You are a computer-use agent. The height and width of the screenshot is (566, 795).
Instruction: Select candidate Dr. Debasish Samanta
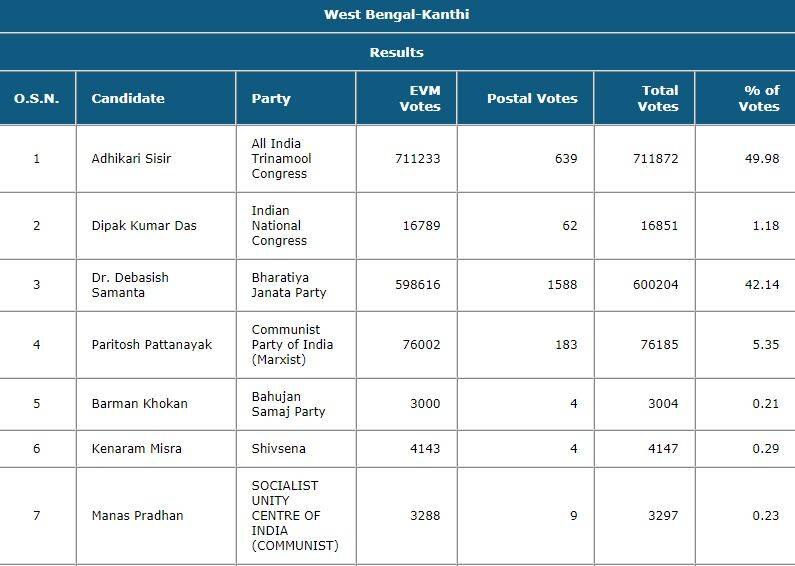point(130,285)
